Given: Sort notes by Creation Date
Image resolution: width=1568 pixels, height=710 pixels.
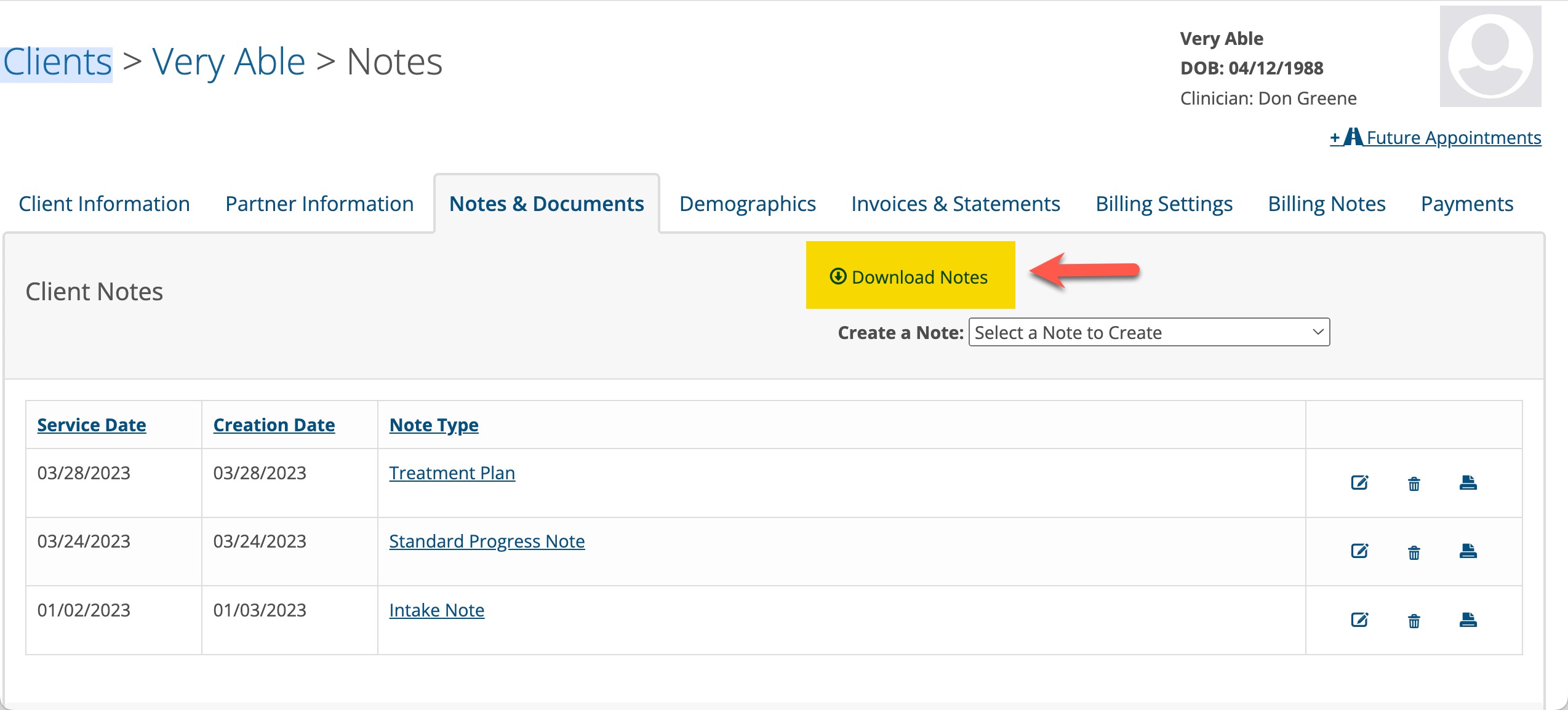Looking at the screenshot, I should [x=273, y=425].
